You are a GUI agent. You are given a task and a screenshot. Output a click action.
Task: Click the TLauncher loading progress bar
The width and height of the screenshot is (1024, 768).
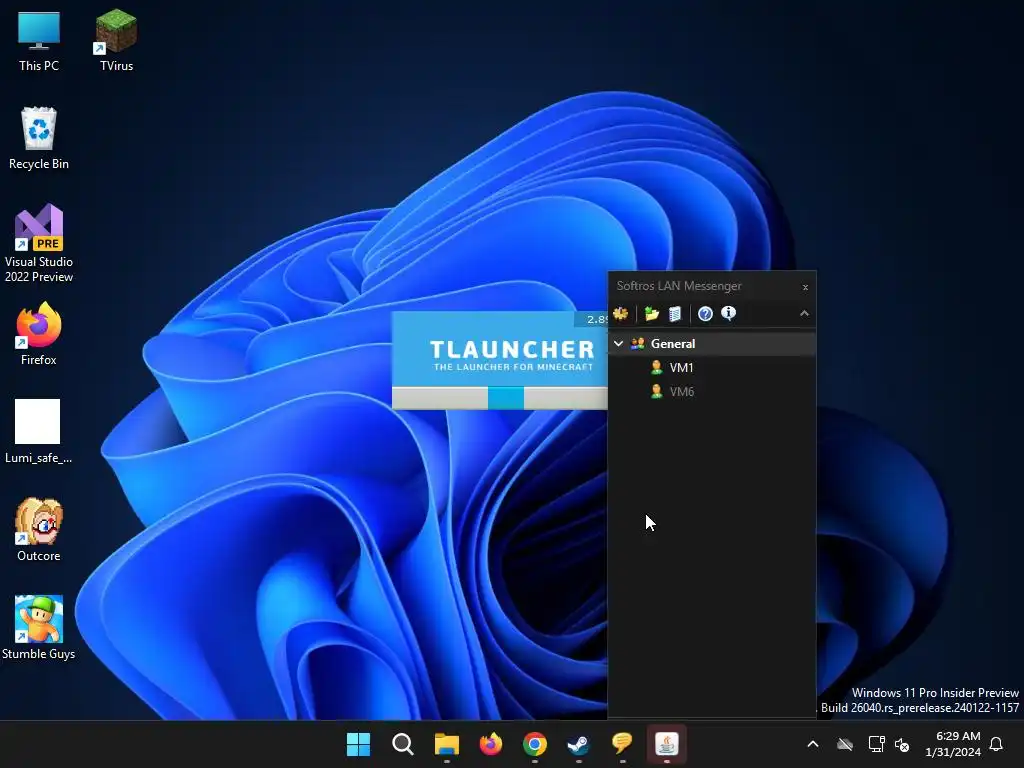tap(500, 398)
